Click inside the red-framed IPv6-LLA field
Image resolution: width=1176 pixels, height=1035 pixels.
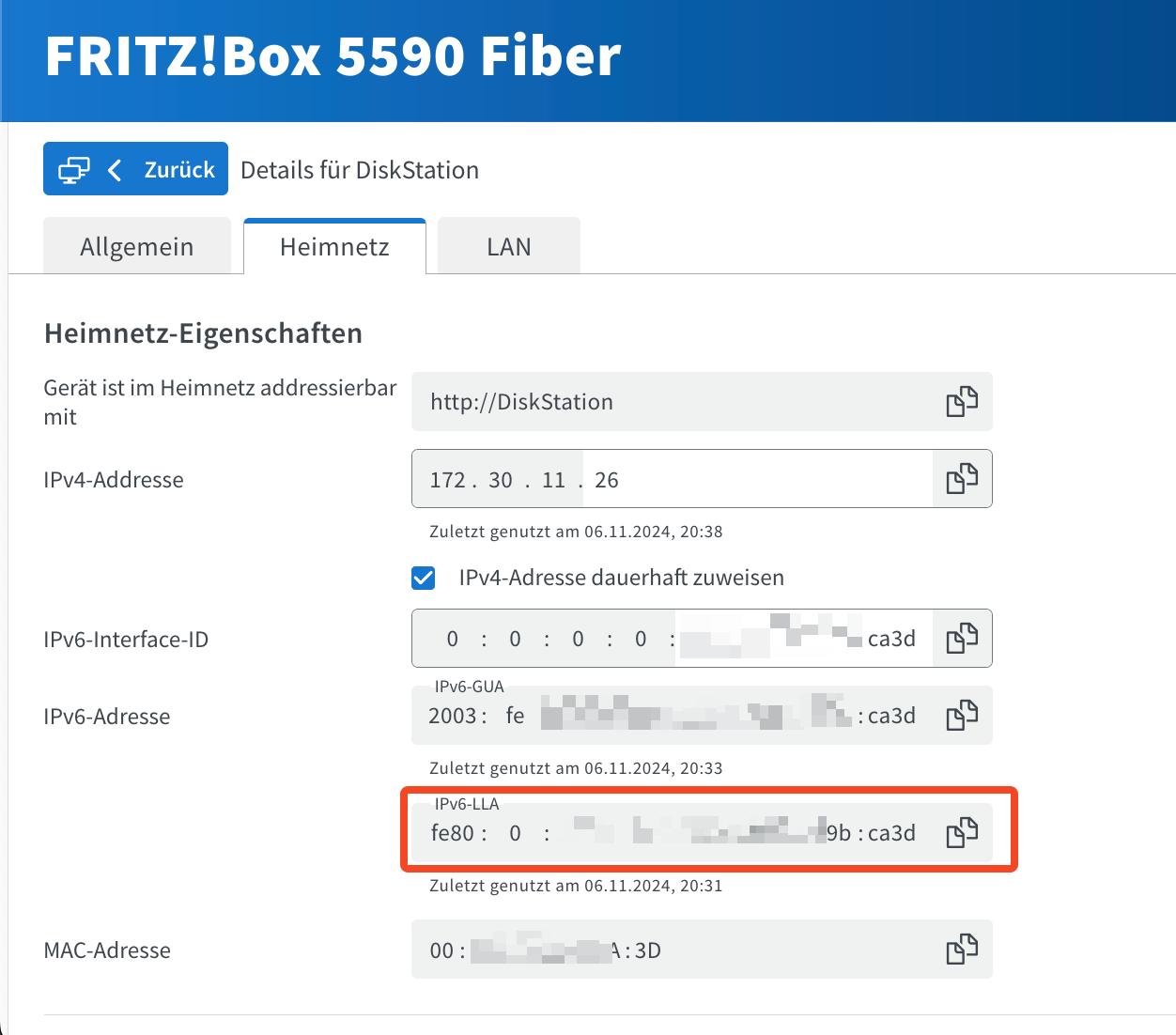point(658,832)
